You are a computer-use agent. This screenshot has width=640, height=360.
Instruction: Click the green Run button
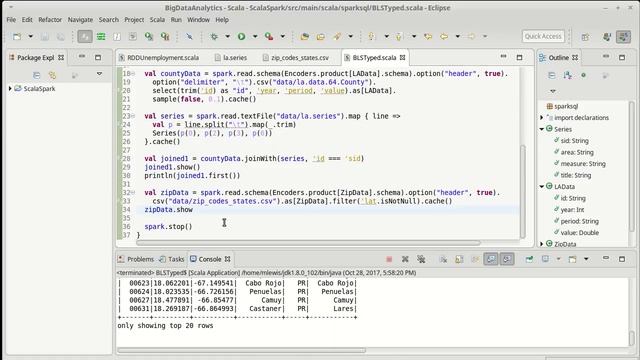click(x=241, y=37)
